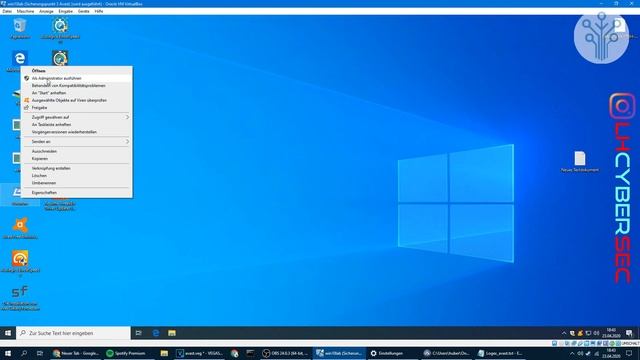Click the host taskbar clock

pyautogui.click(x=611, y=353)
